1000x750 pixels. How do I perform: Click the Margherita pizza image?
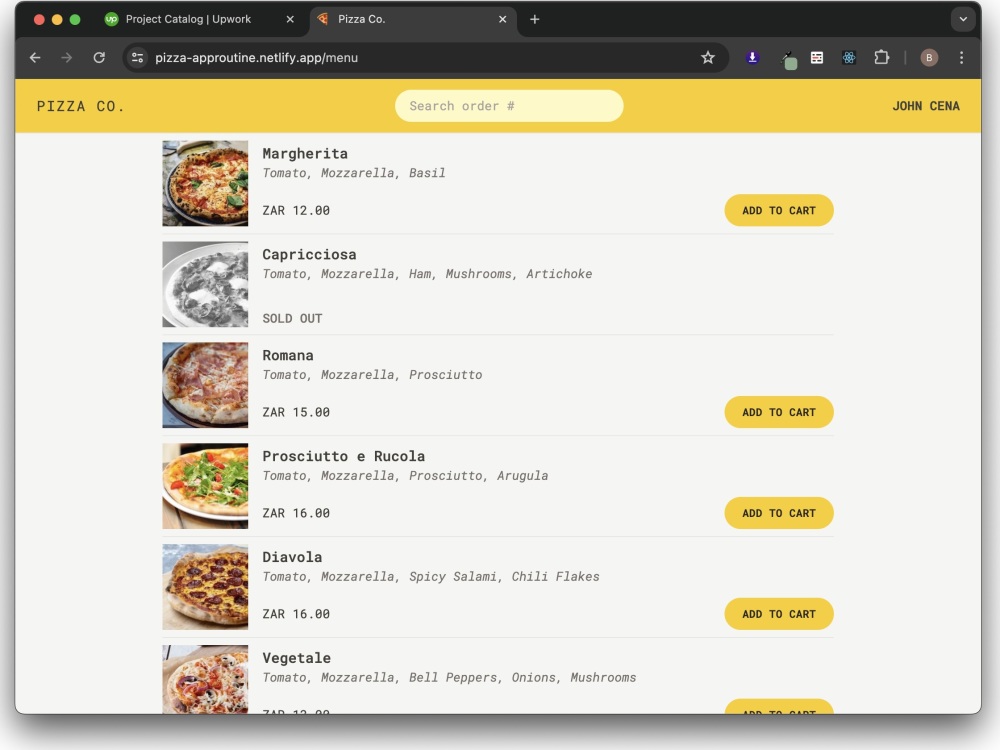[205, 184]
